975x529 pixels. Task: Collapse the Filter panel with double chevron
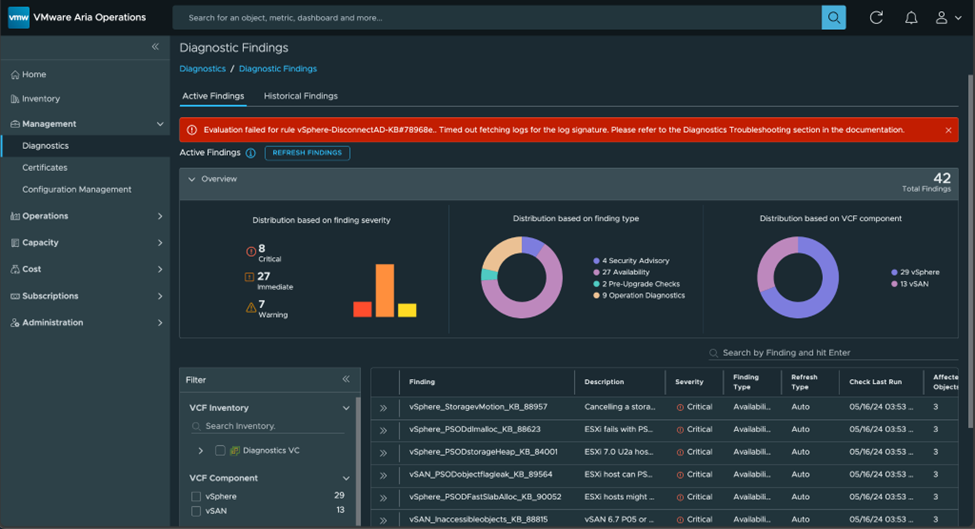pos(346,379)
